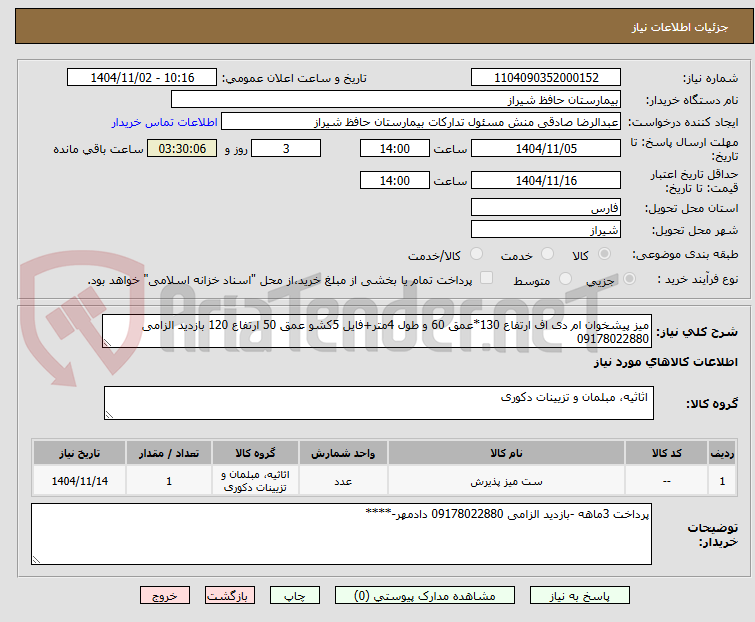Click the 'اطلاعات کالاهای مورد نیاز' section heading
This screenshot has width=755, height=622.
pos(665,362)
